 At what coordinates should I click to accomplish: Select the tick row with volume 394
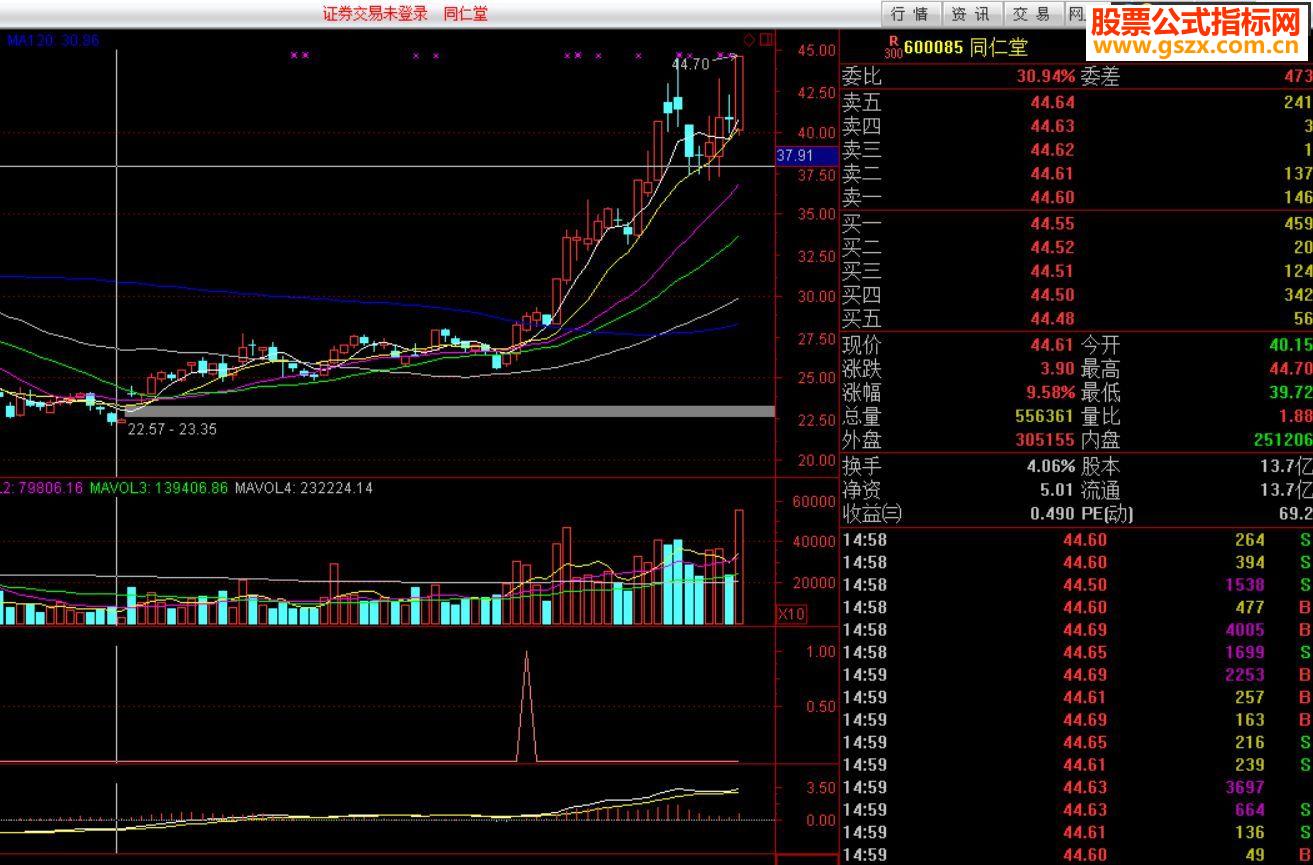coord(1077,562)
